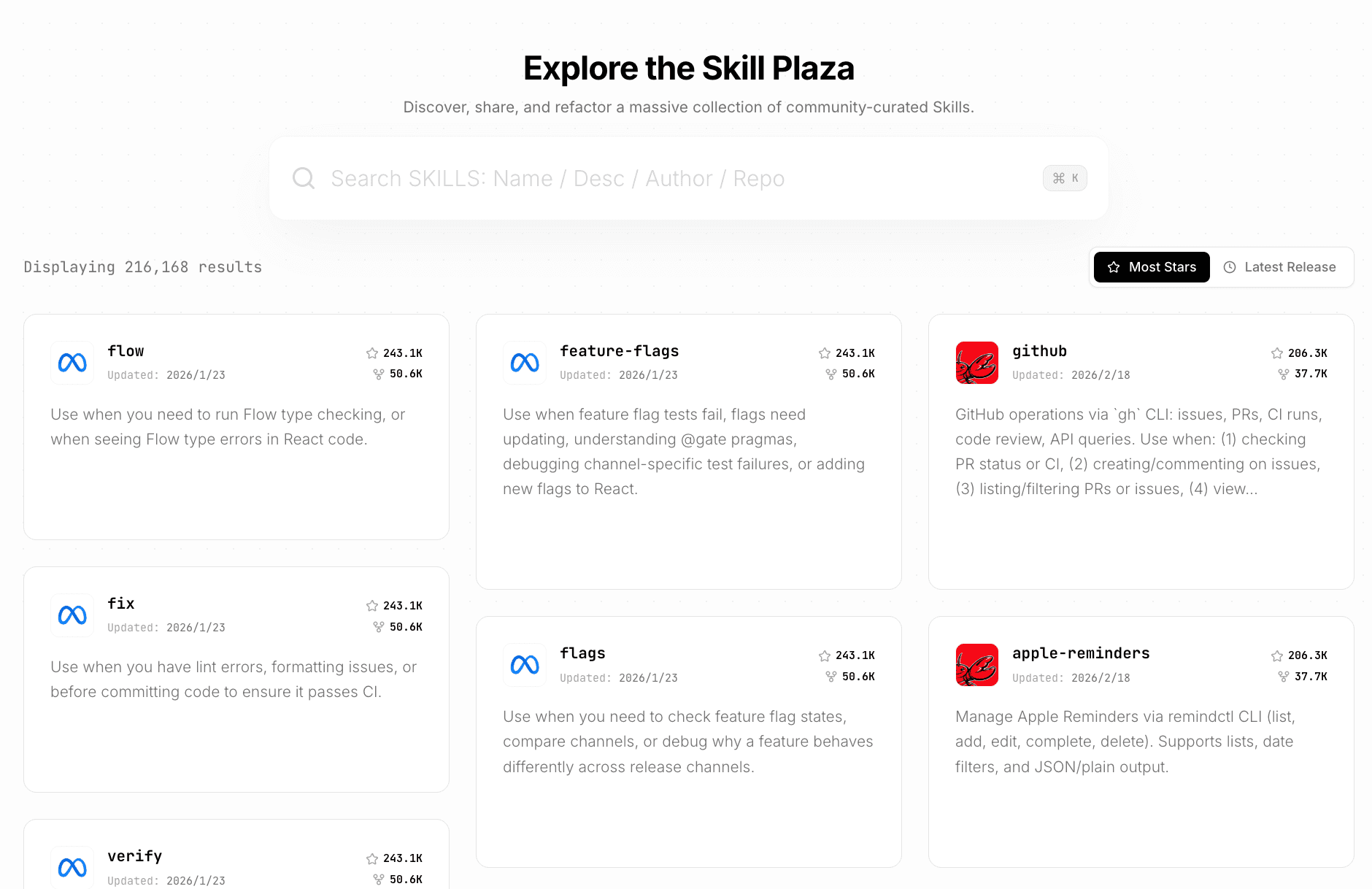Click inside the skills search field
The image size is (1372, 889).
pyautogui.click(x=657, y=177)
